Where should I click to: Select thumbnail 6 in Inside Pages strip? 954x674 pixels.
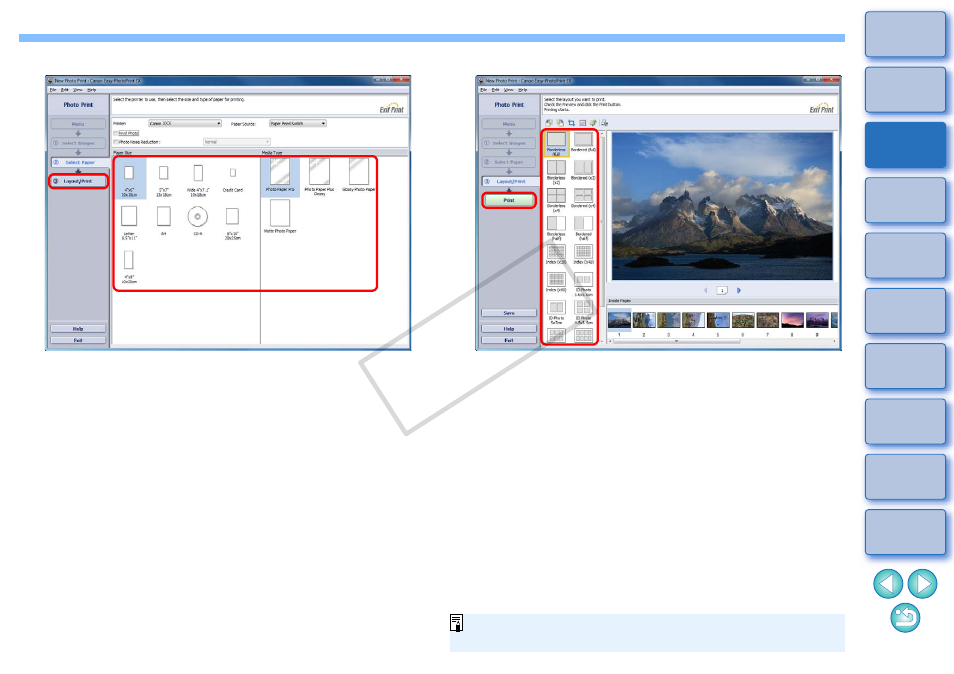743,320
